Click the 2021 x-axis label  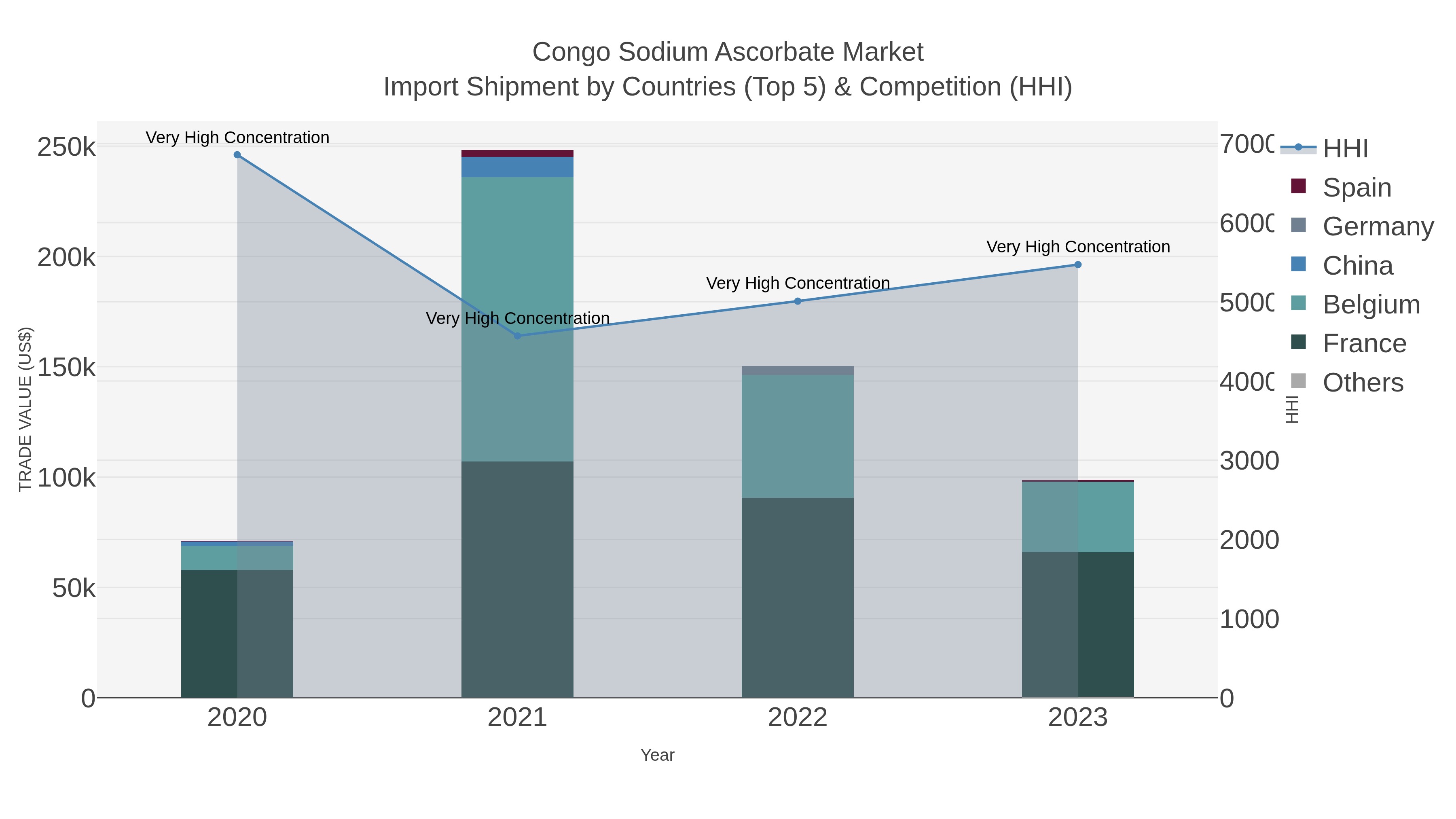[517, 718]
